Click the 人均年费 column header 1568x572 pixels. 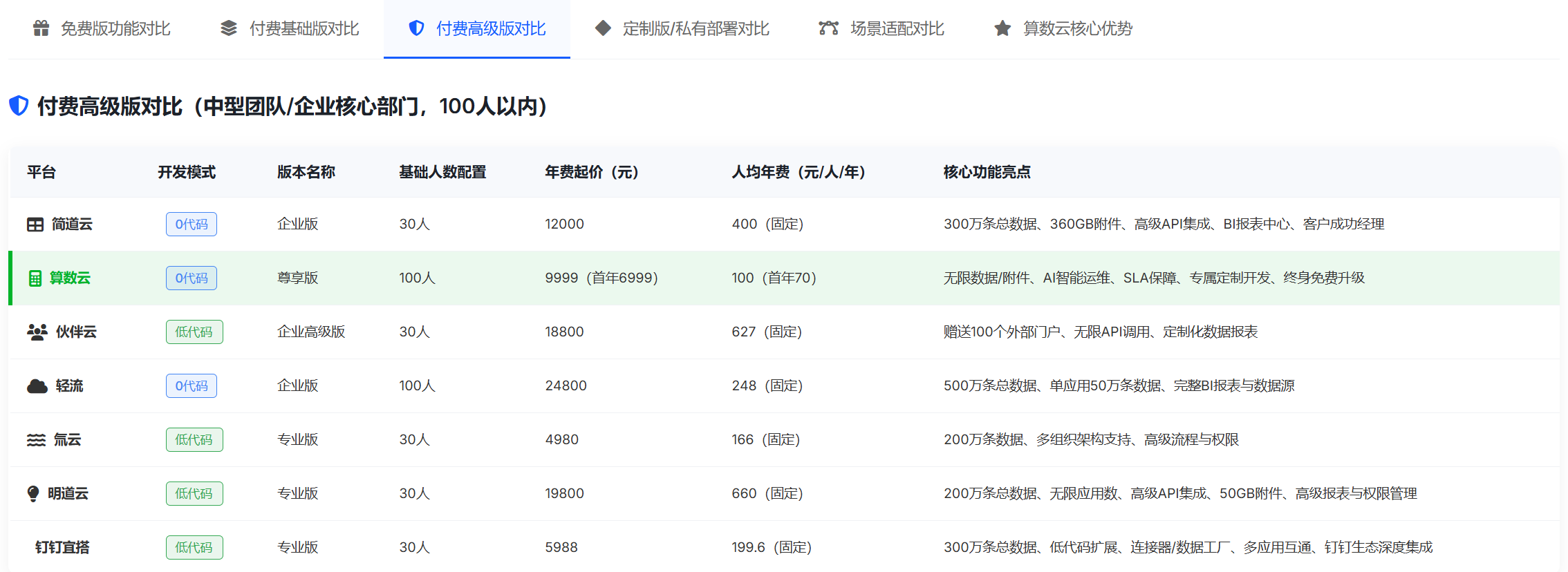[799, 172]
